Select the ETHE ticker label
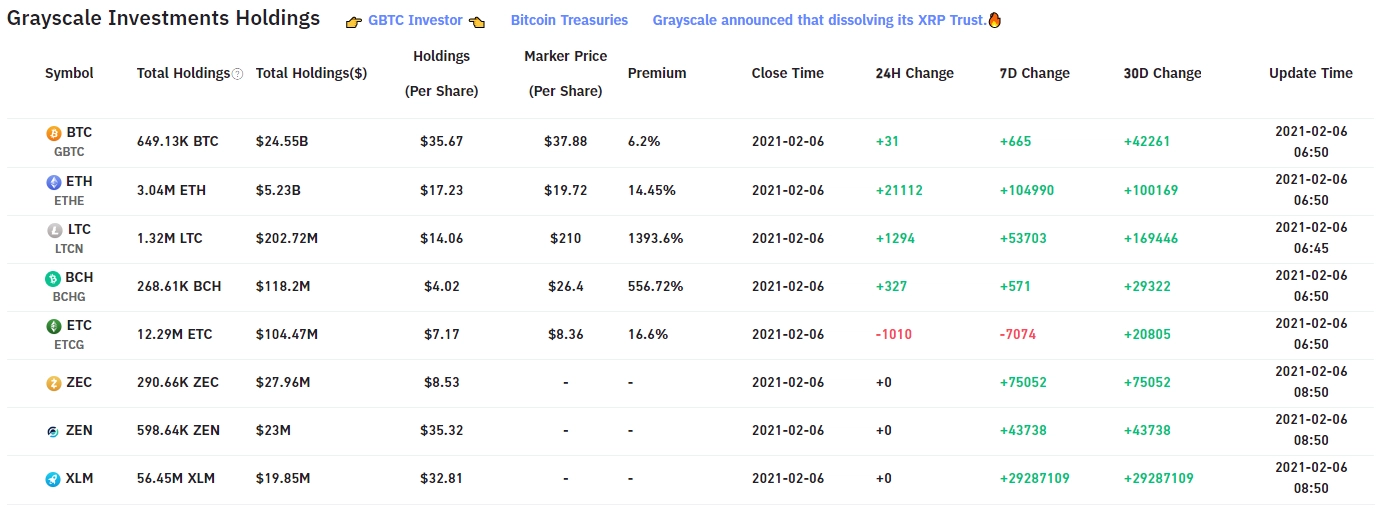The image size is (1383, 509). point(69,200)
